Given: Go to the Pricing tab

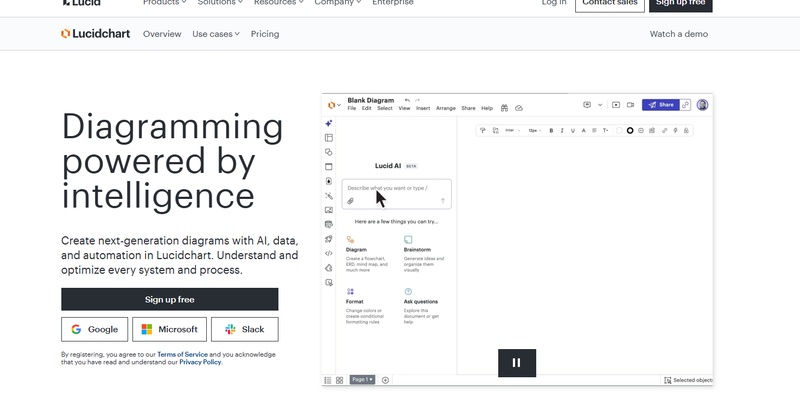Looking at the screenshot, I should (265, 34).
